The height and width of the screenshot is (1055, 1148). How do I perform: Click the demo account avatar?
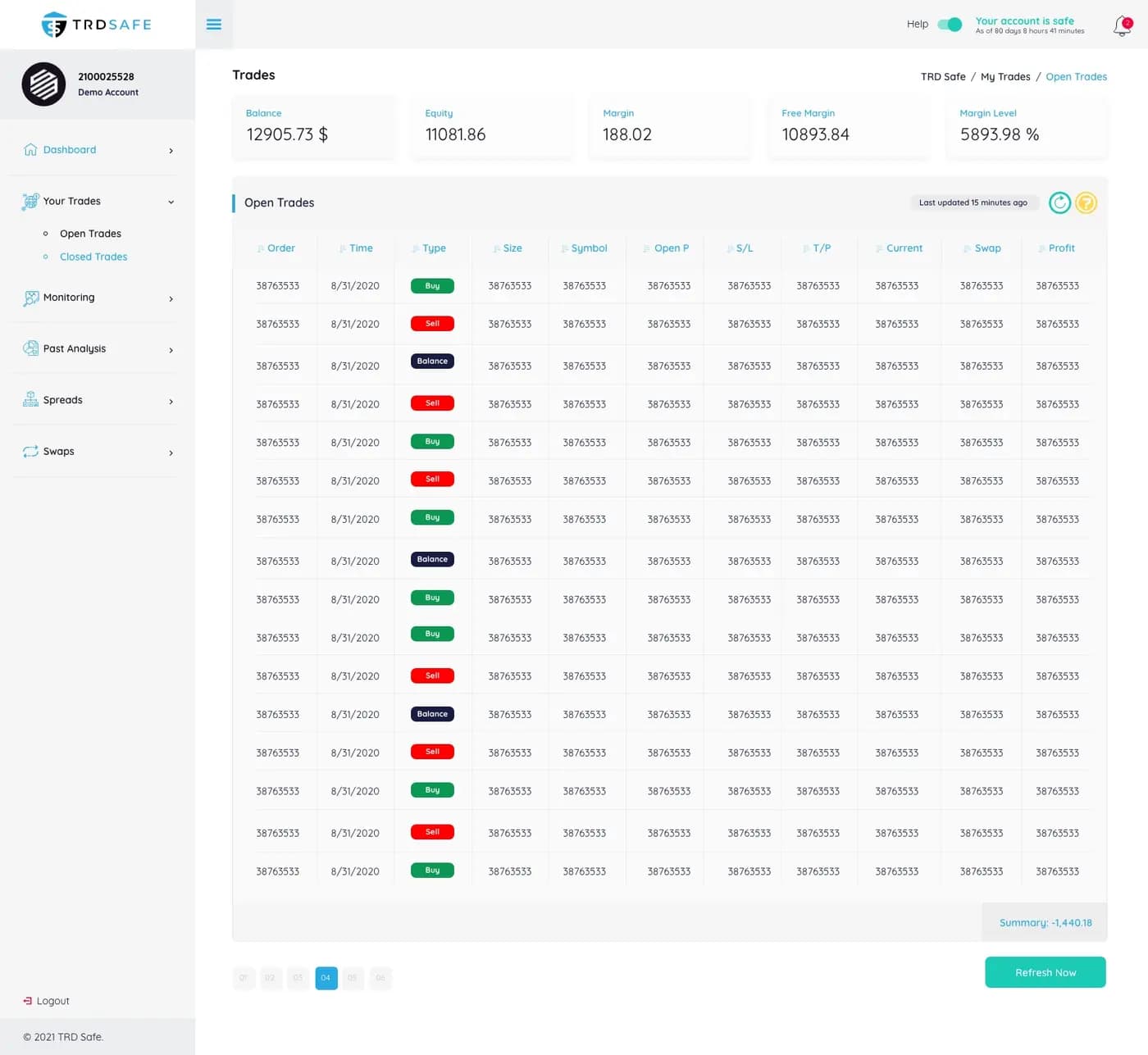coord(43,84)
